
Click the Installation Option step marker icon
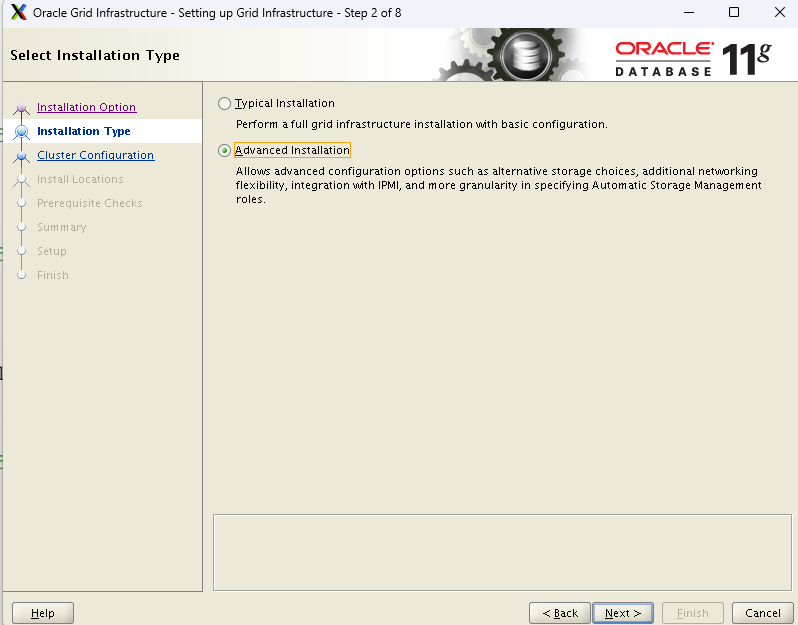pos(21,108)
